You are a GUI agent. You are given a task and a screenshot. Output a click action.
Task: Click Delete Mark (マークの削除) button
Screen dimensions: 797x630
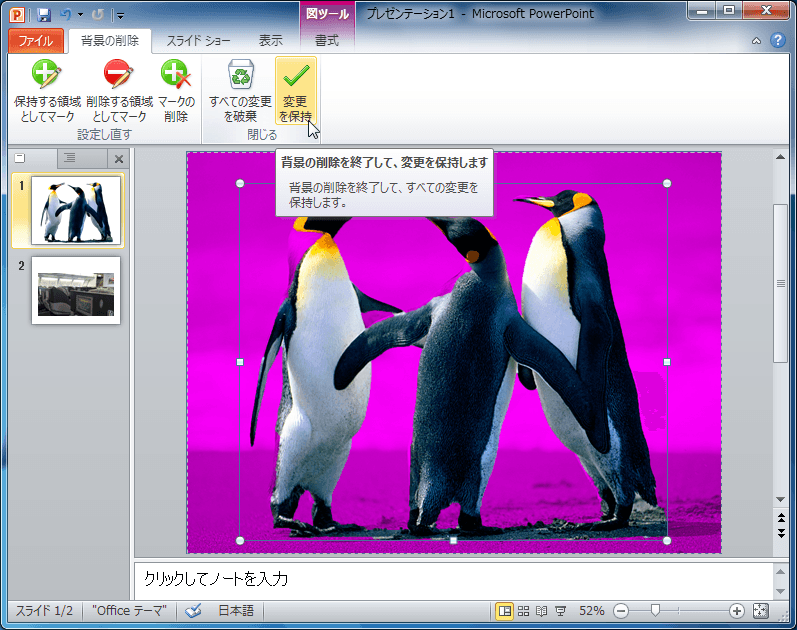(x=176, y=91)
